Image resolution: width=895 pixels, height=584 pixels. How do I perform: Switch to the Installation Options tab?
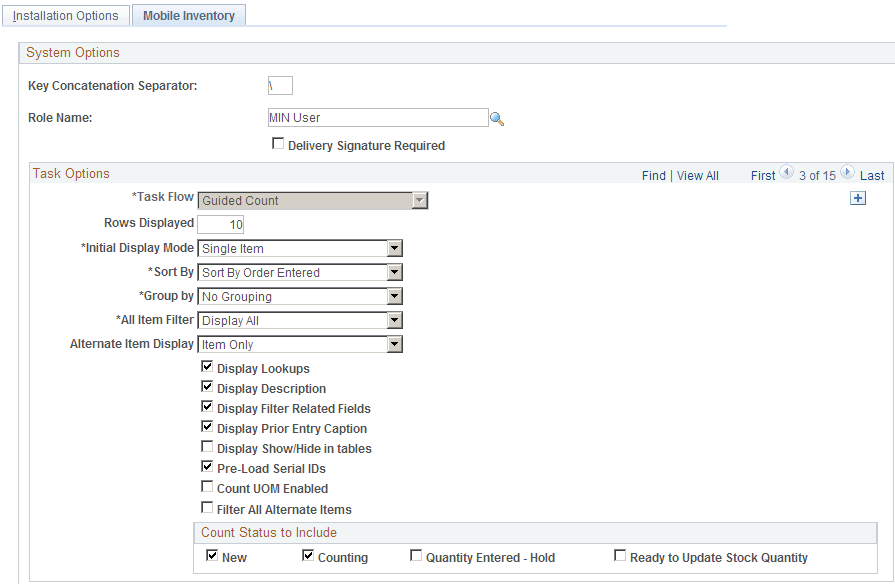(65, 15)
